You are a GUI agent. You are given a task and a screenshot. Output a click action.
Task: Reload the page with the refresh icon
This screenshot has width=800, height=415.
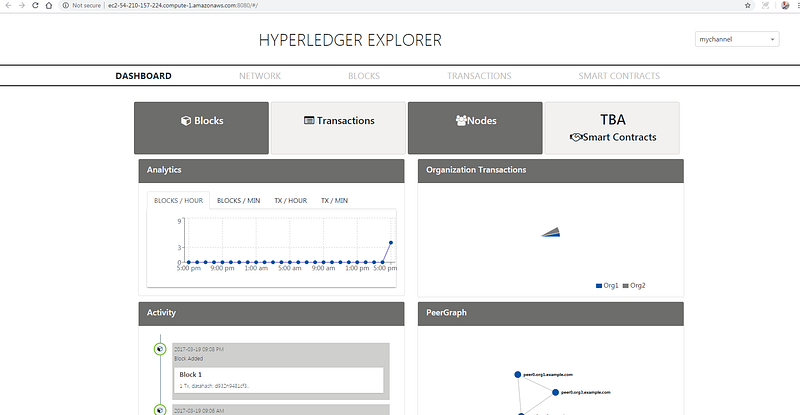35,5
